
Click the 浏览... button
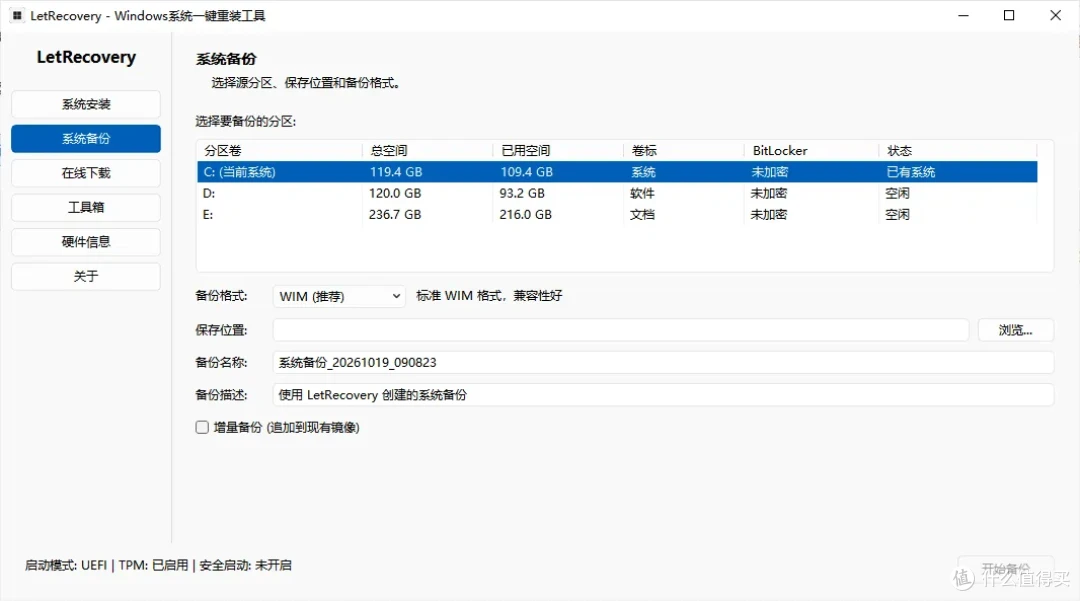point(1015,330)
